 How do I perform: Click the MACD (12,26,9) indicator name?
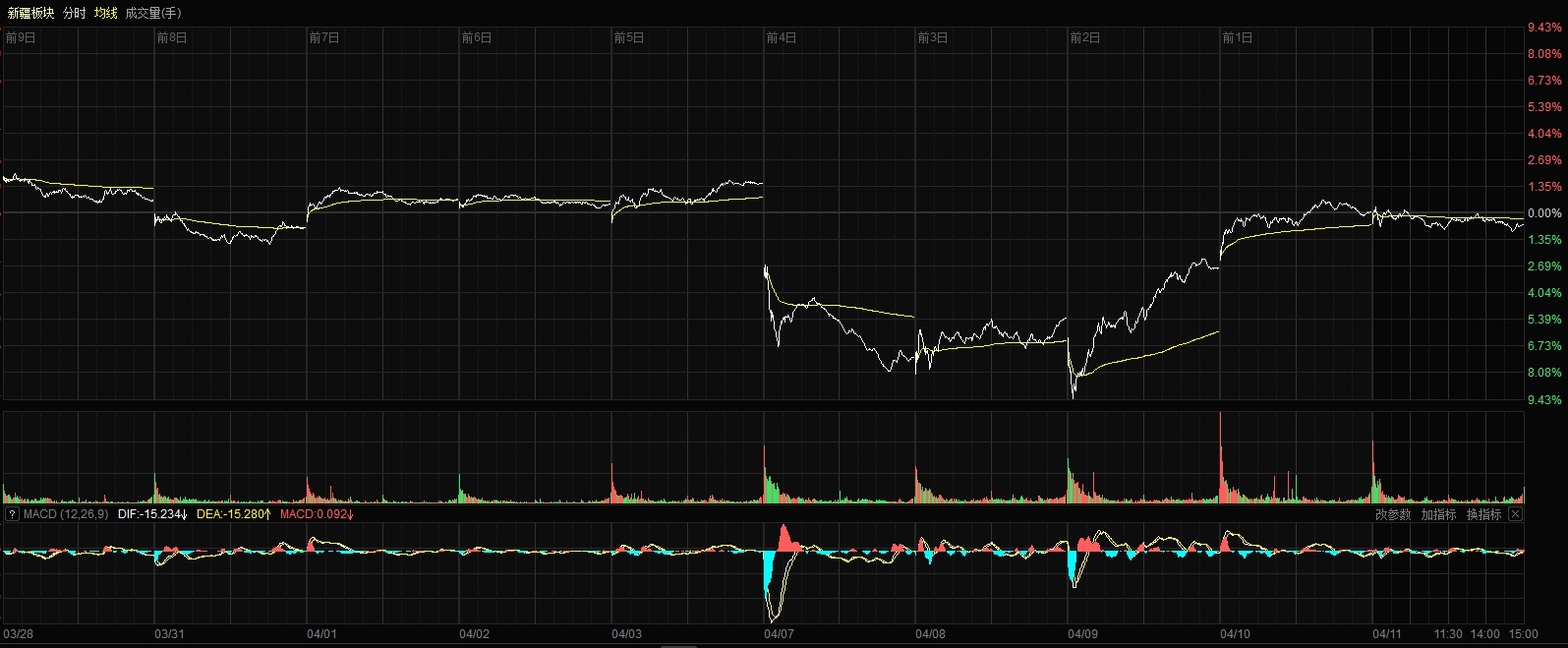coord(65,514)
